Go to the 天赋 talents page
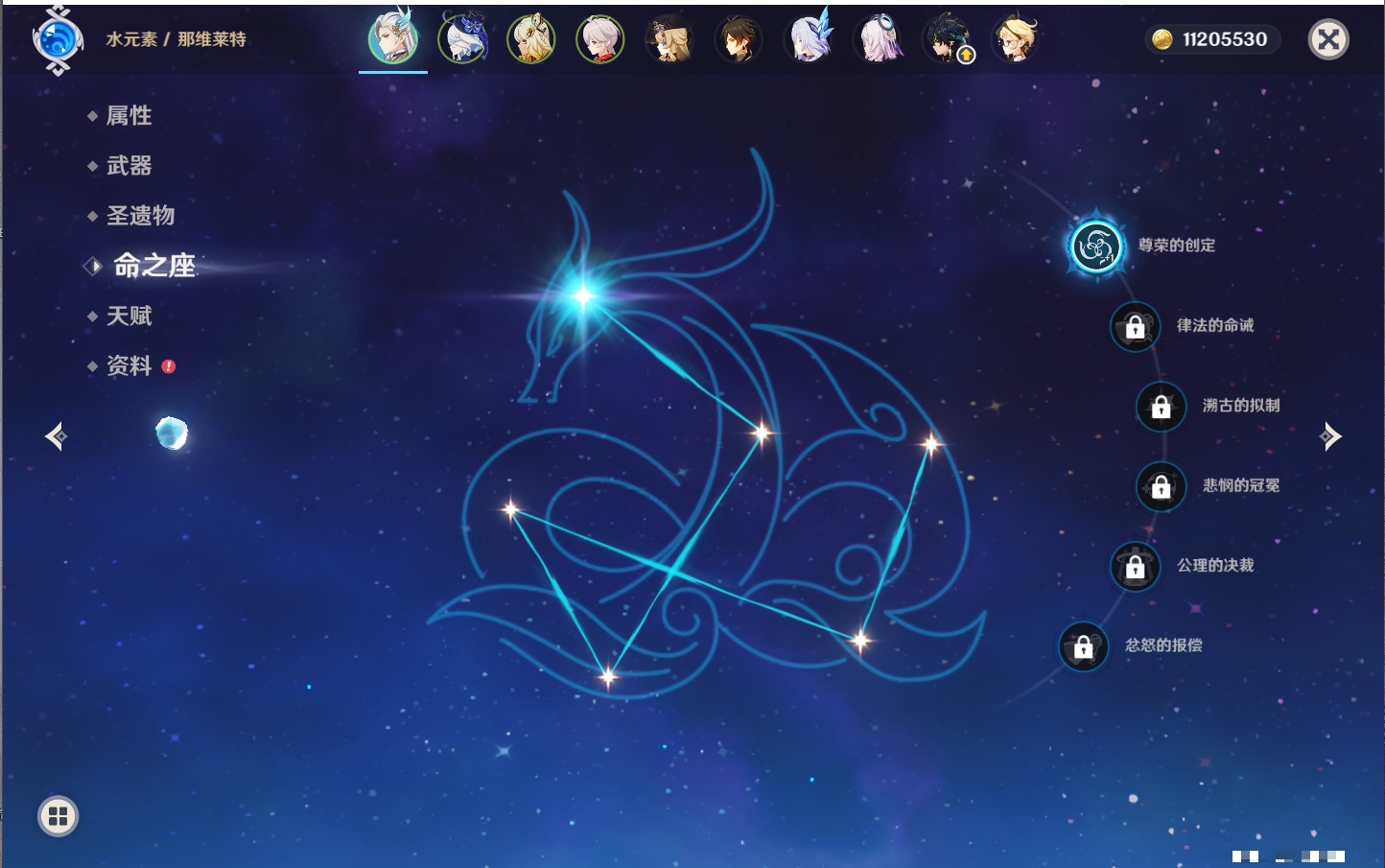Viewport: 1385px width, 868px height. pos(129,316)
